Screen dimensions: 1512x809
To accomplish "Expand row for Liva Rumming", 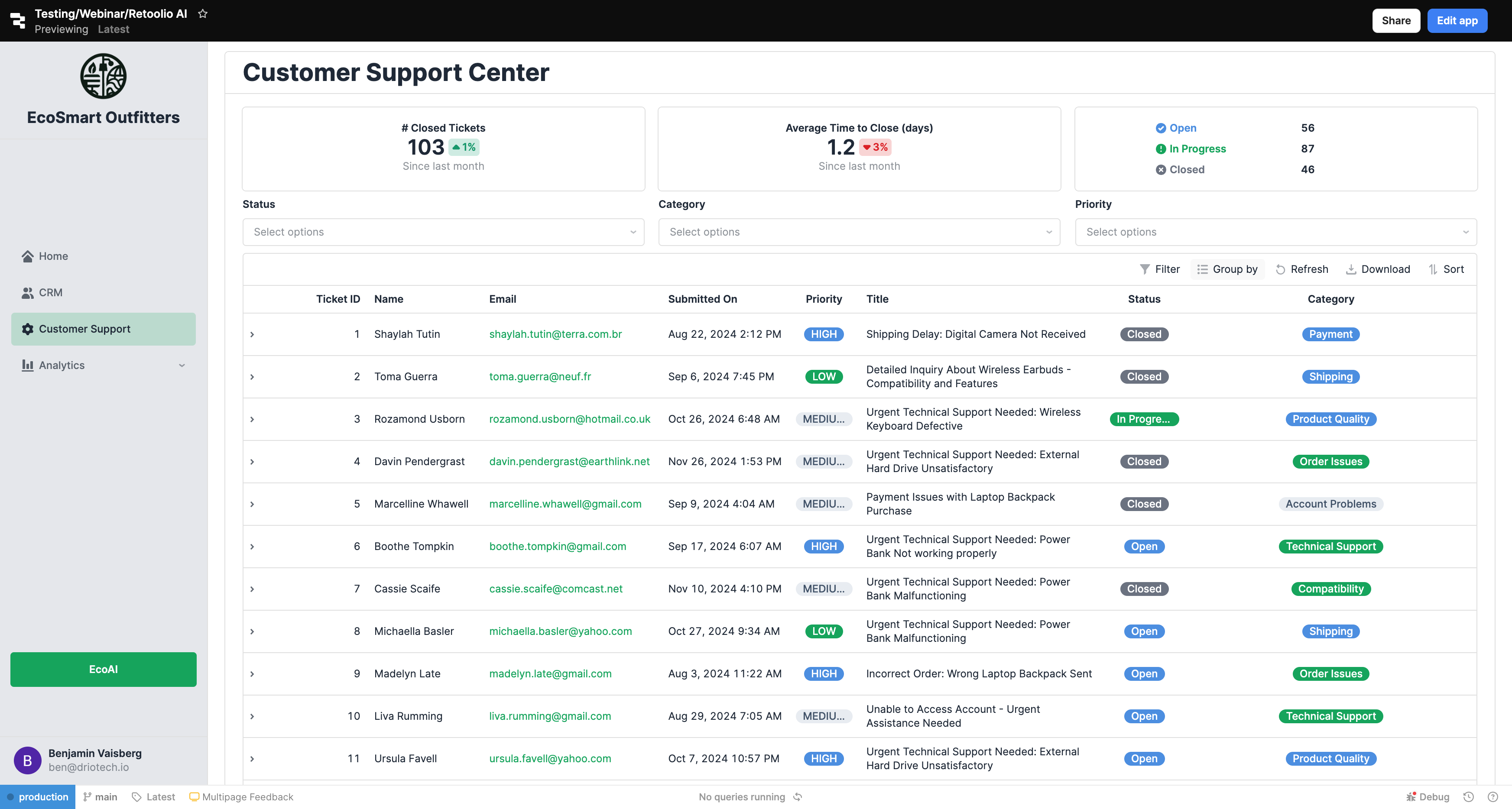I will (x=253, y=716).
